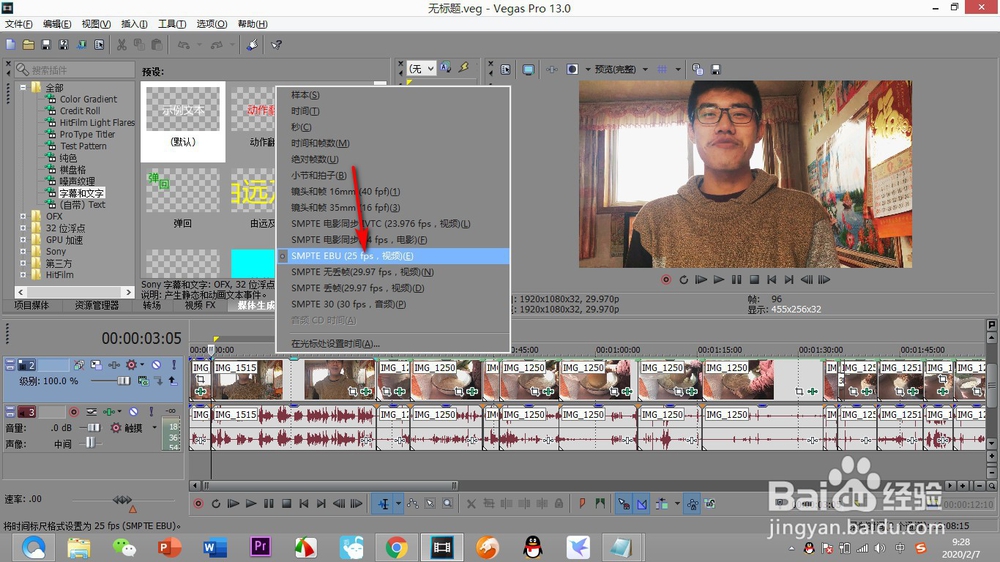Adjust the pan slider of audio track 3
1000x562 pixels.
click(89, 443)
